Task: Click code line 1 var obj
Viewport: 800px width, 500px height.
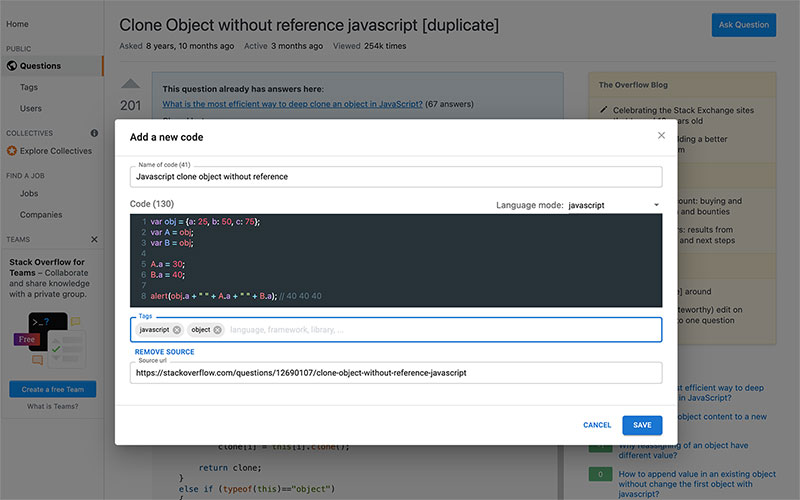Action: 205,222
